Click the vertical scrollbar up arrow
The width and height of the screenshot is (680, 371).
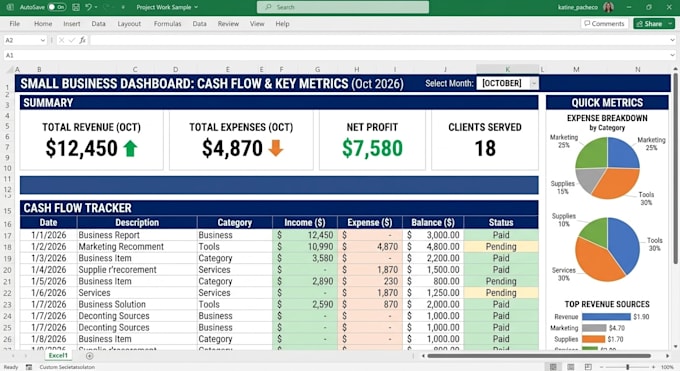(x=675, y=69)
